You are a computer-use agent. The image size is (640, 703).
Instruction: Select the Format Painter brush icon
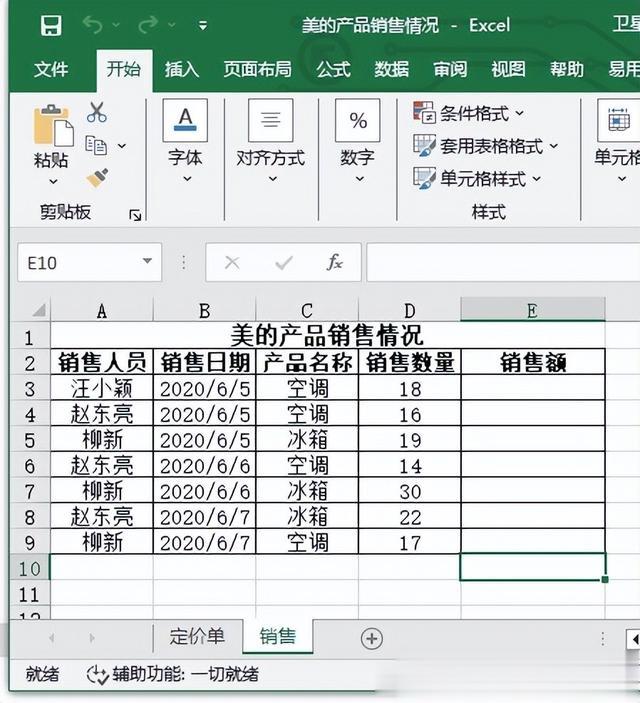[x=97, y=178]
